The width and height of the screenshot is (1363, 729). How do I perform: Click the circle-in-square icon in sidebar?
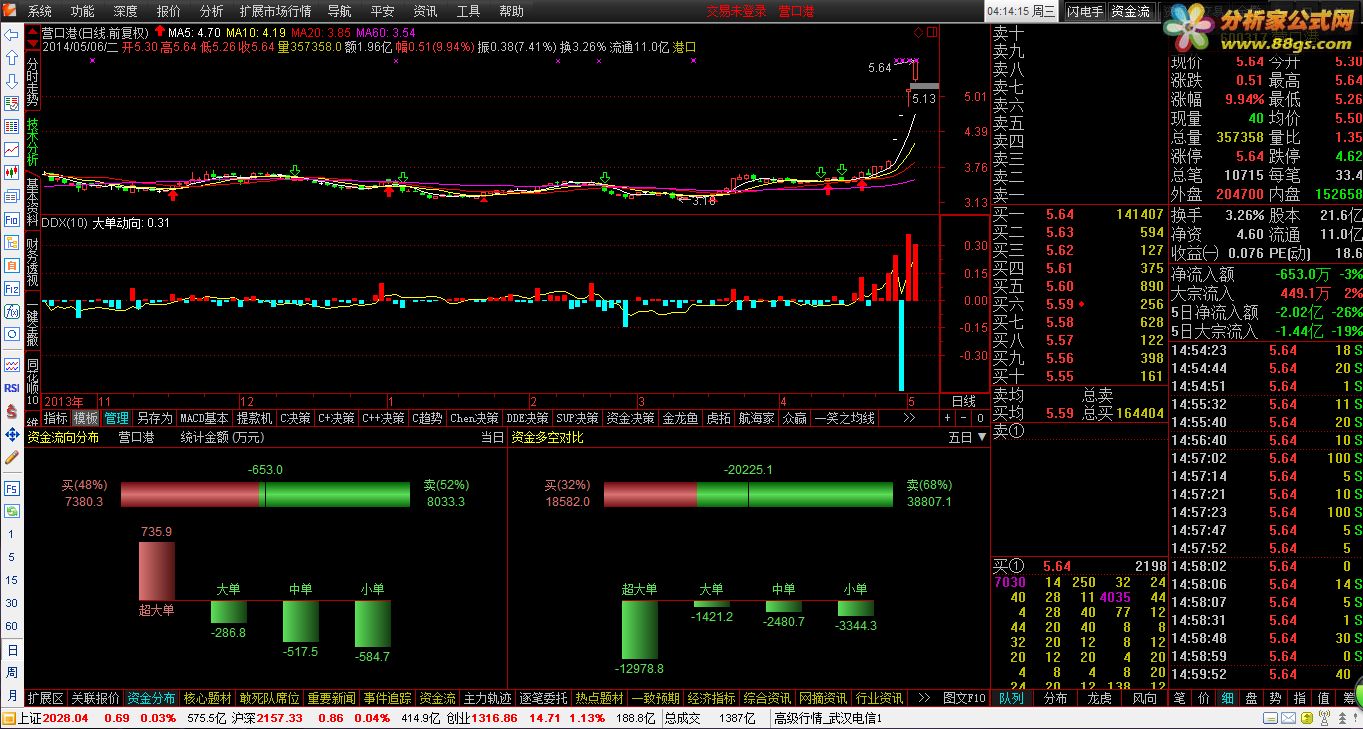click(x=11, y=334)
